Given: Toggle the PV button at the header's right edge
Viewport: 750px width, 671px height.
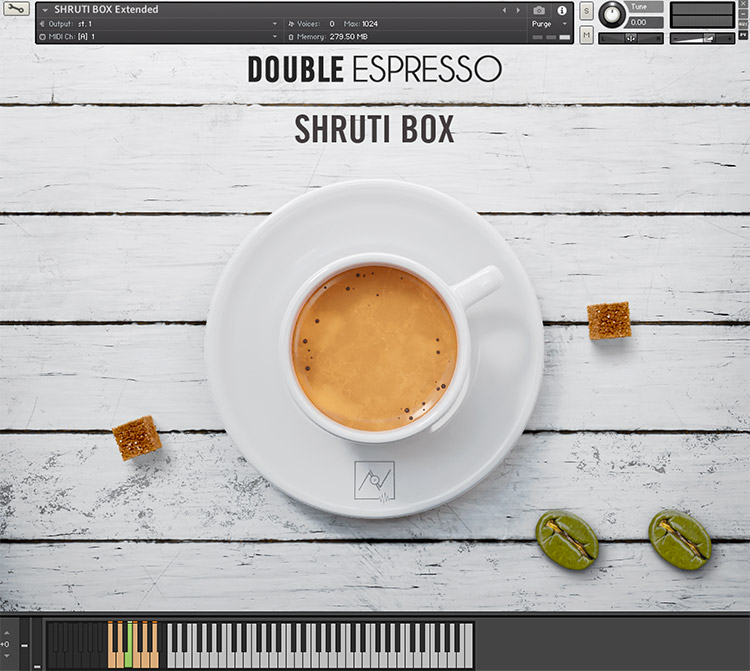Looking at the screenshot, I should (743, 35).
